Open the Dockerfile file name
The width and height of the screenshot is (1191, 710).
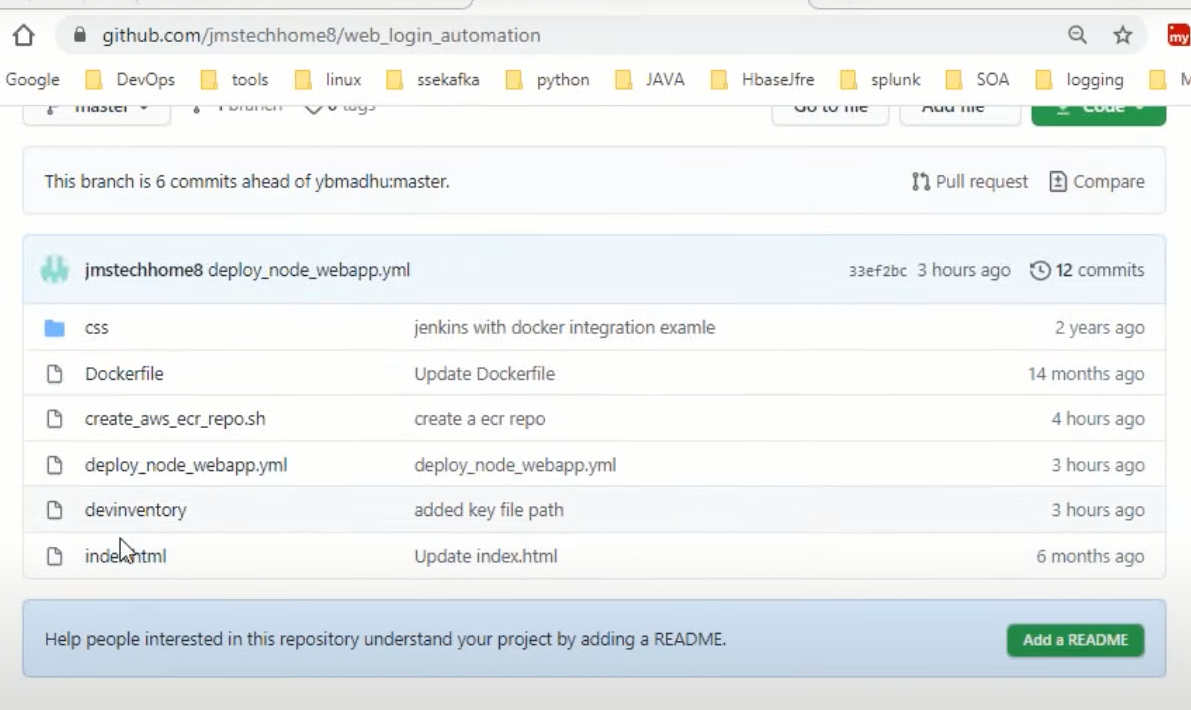tap(124, 374)
